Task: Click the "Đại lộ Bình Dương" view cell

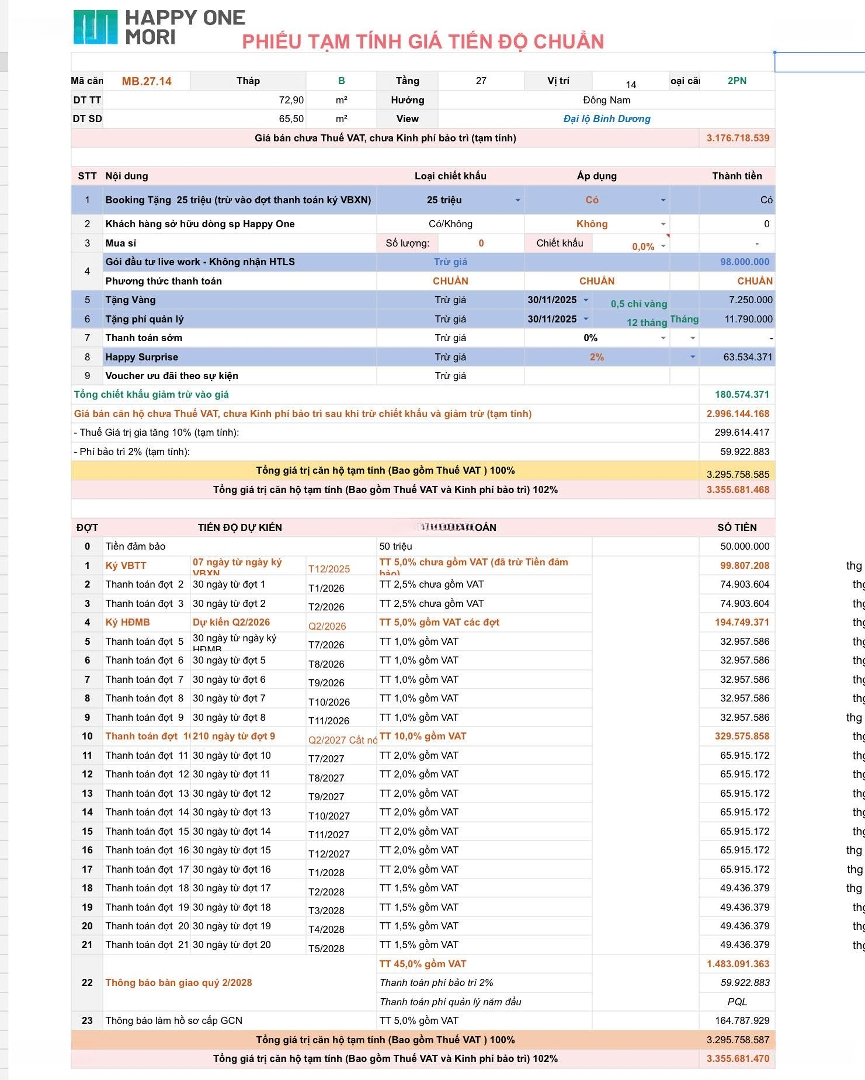Action: [606, 119]
